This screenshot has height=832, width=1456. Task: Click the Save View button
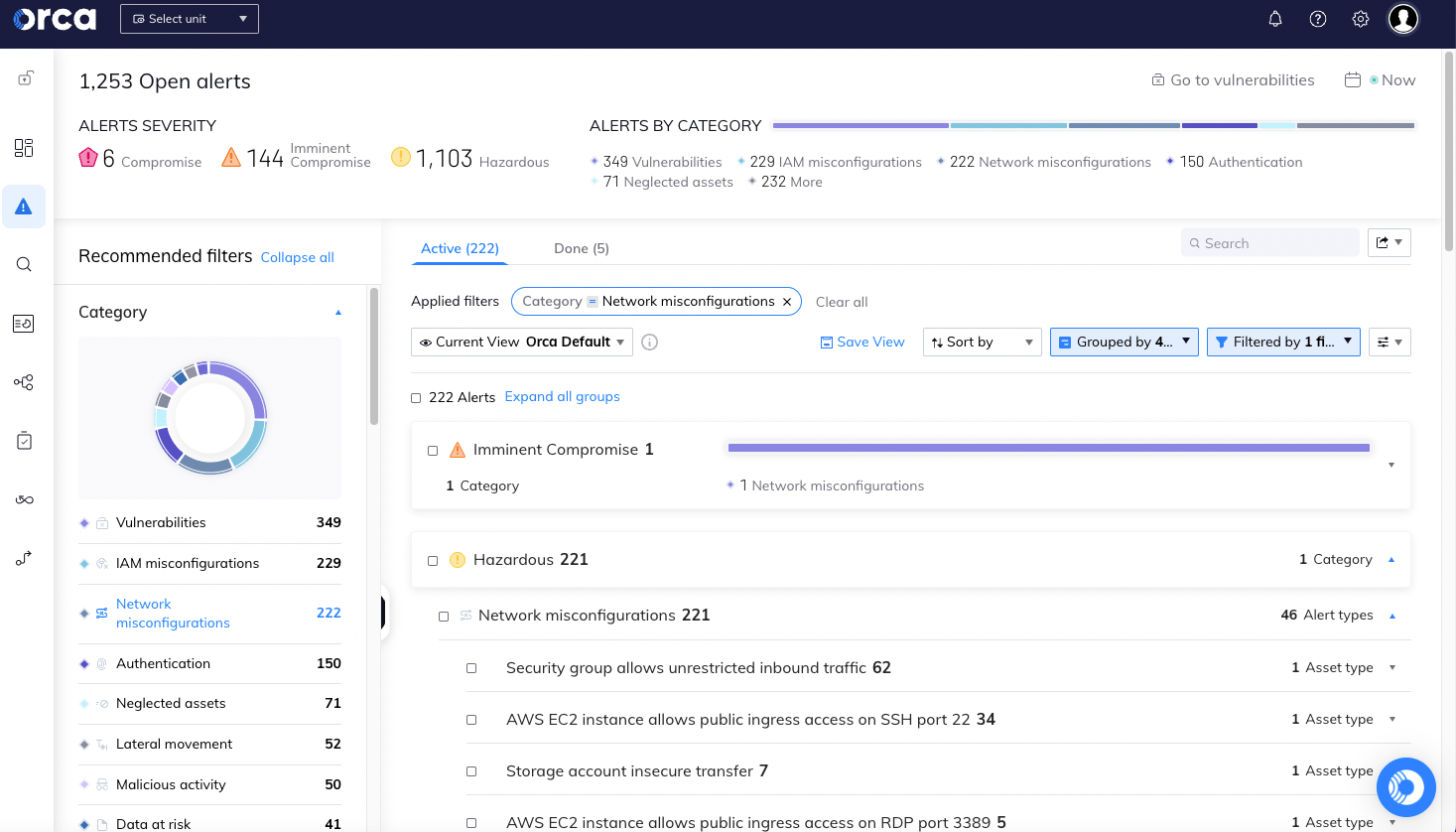(x=861, y=342)
